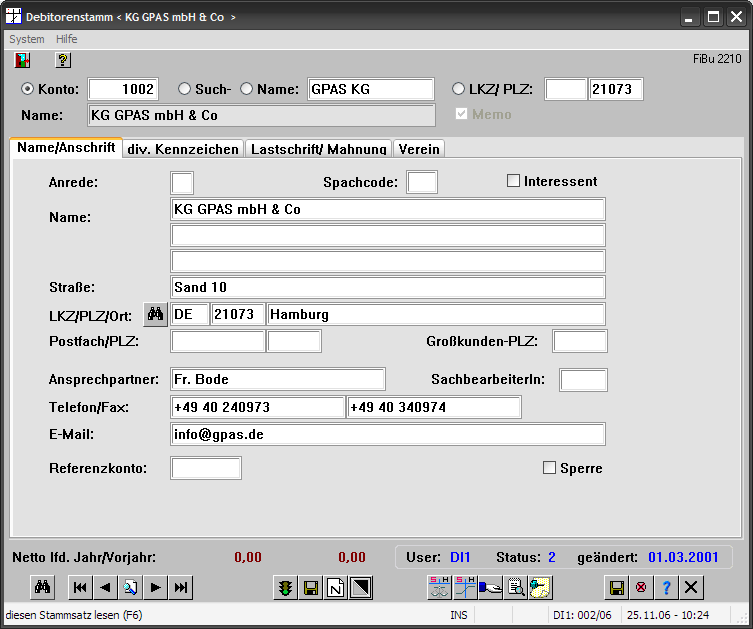
Task: Click the exit door icon below System menu
Action: pyautogui.click(x=22, y=60)
